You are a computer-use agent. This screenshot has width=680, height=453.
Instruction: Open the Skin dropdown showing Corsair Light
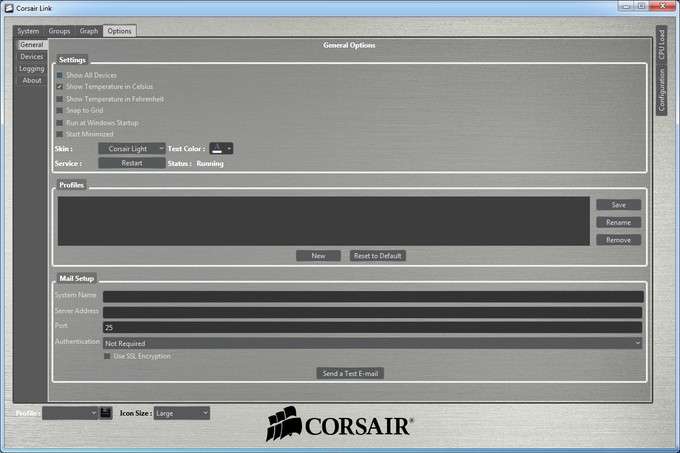[132, 149]
